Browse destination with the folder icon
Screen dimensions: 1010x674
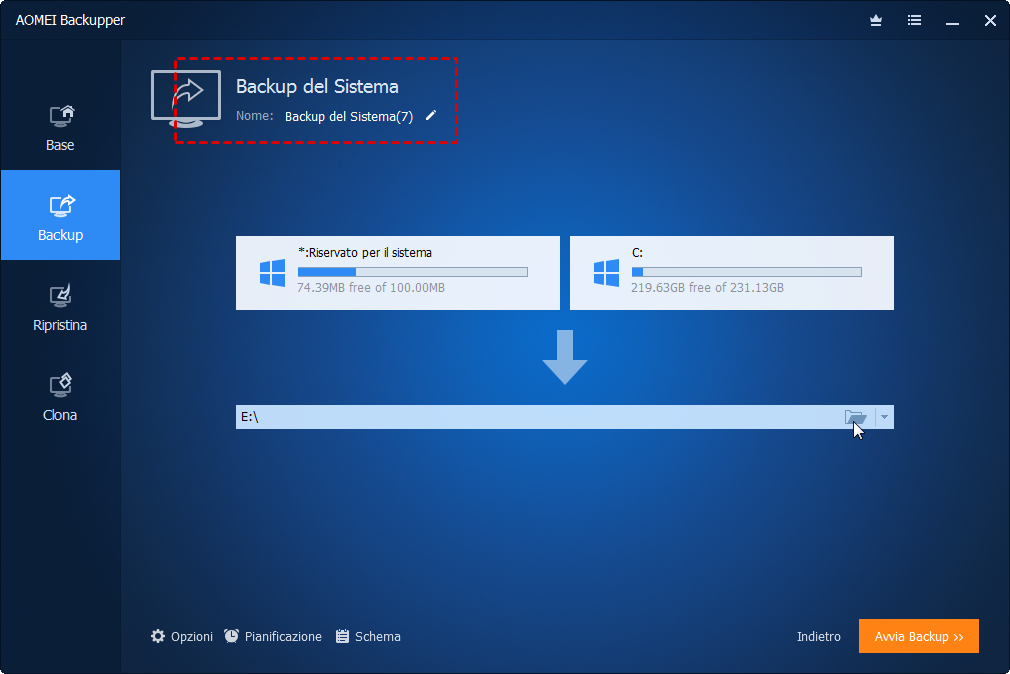point(855,418)
